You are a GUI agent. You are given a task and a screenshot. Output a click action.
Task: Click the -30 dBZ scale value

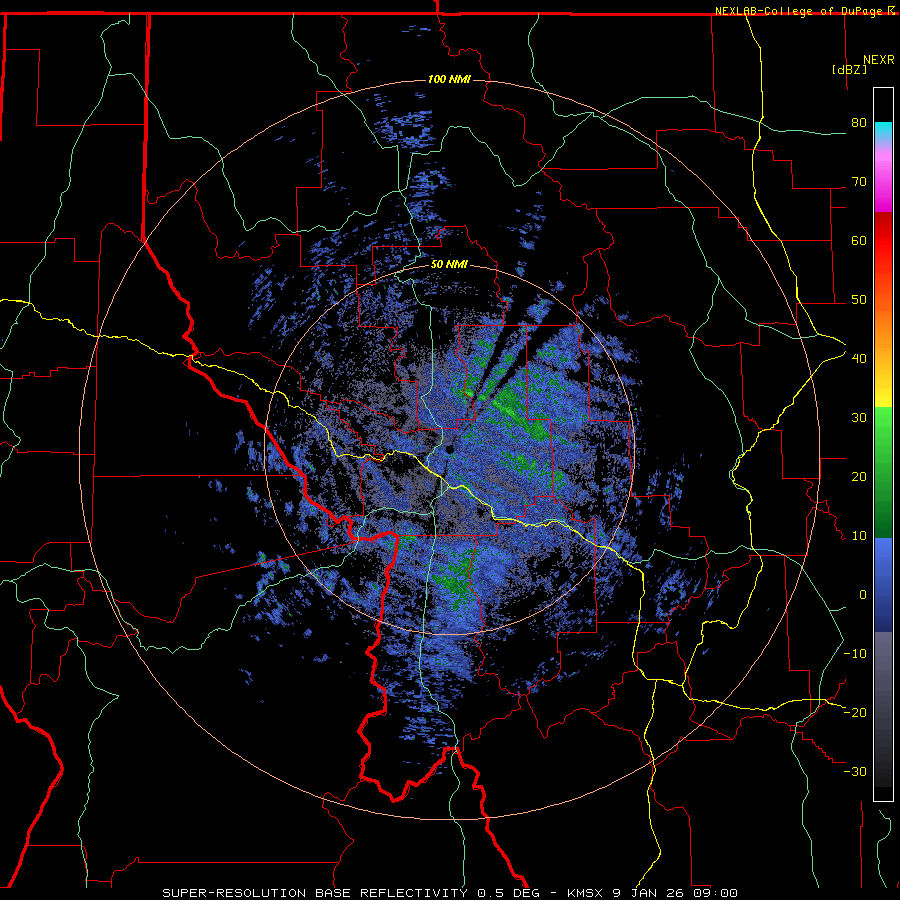pos(855,772)
